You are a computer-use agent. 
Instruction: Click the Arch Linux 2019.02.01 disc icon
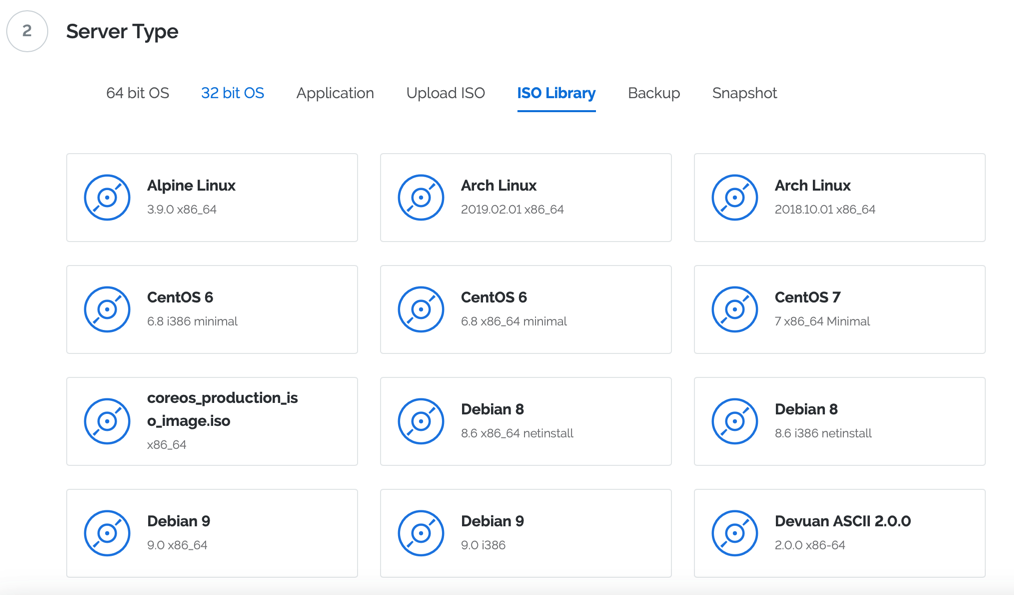point(421,197)
